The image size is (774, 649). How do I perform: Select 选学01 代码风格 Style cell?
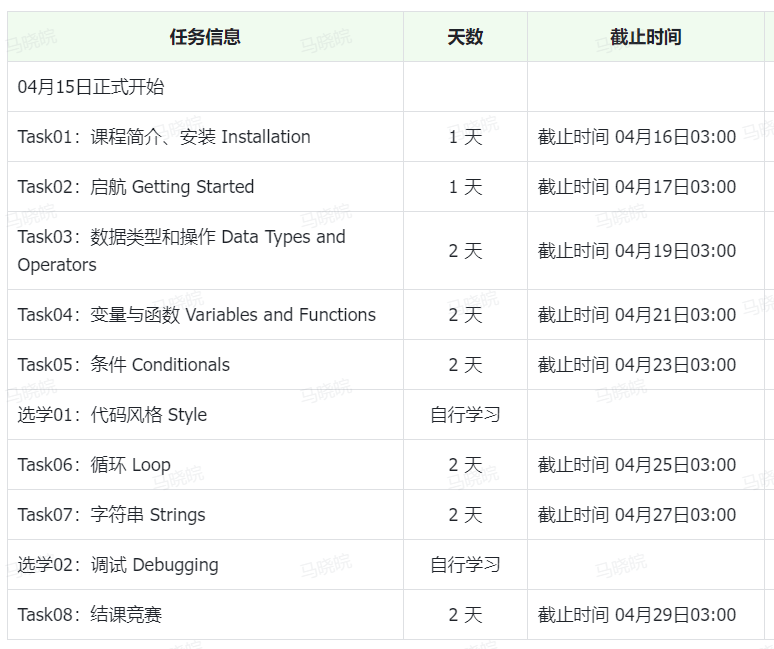click(205, 415)
